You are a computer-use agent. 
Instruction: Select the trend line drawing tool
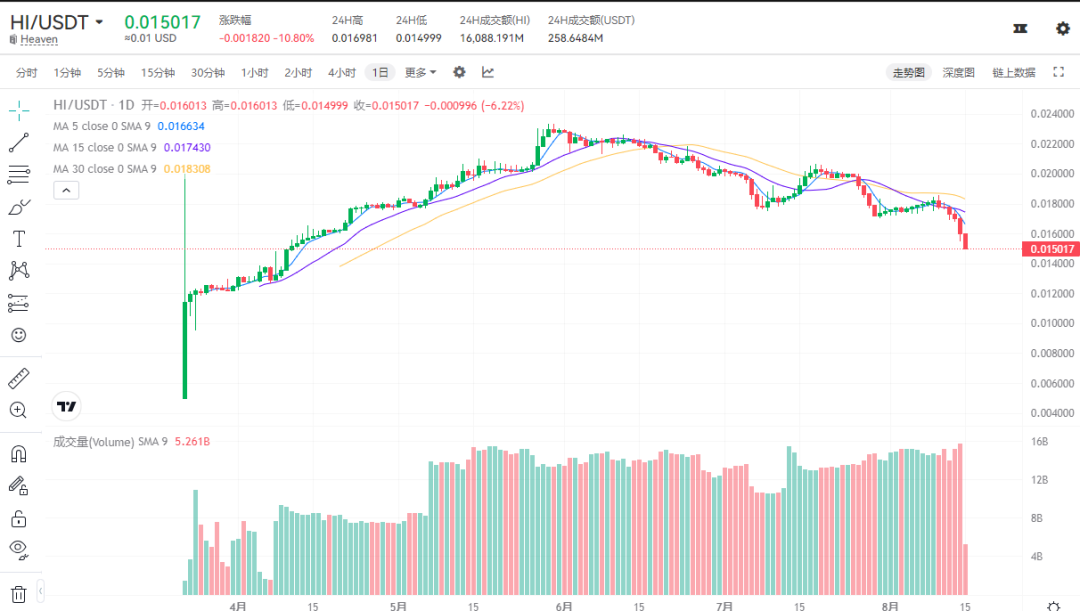[18, 143]
